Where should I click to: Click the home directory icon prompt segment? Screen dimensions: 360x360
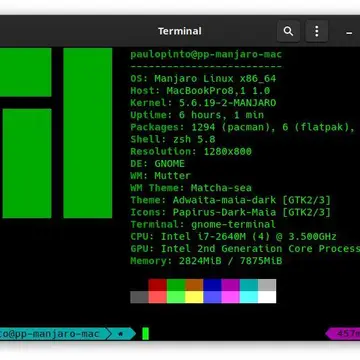tap(121, 333)
